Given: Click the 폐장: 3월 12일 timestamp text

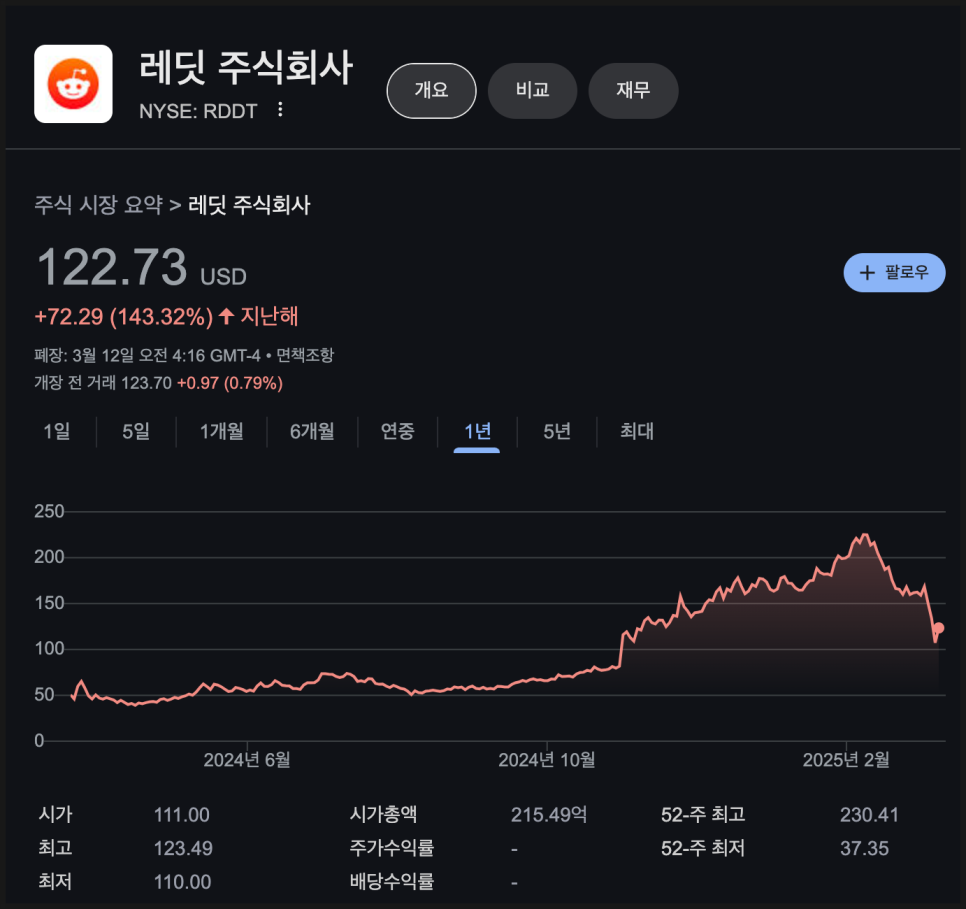Looking at the screenshot, I should coord(147,356).
